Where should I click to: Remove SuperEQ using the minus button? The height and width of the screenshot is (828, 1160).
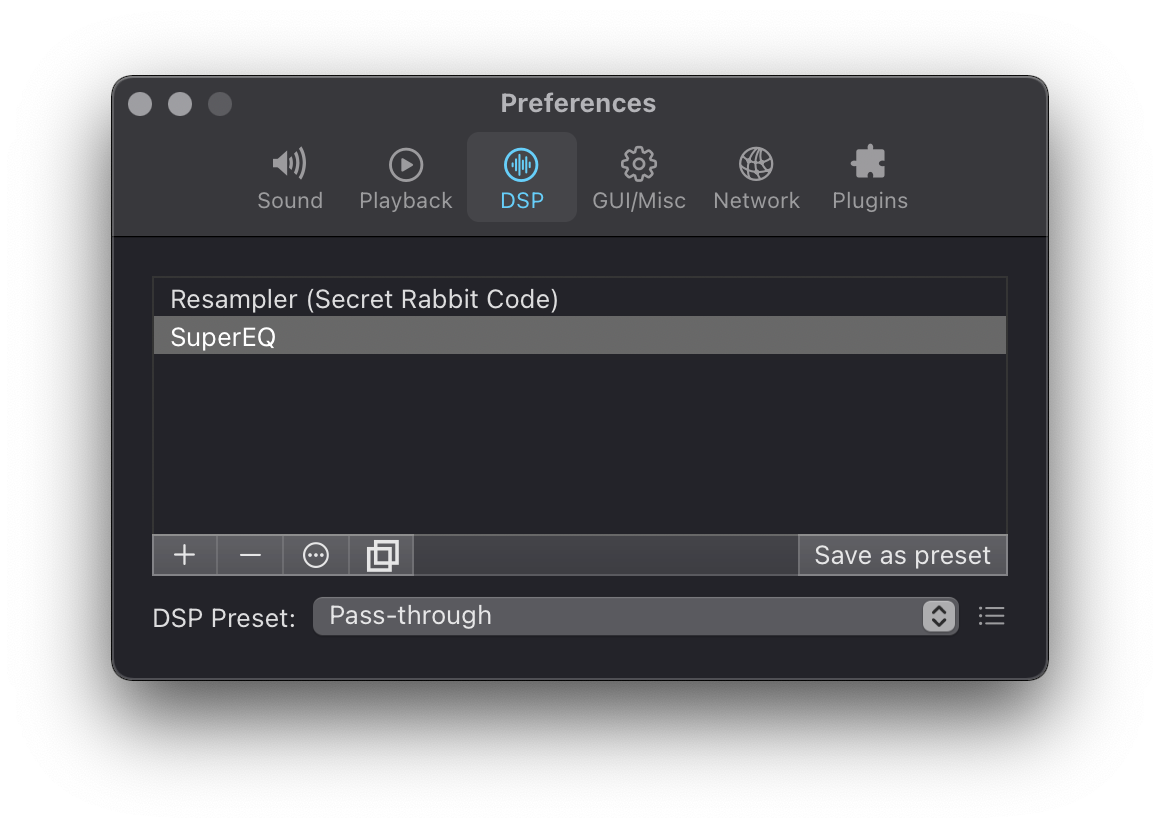(x=249, y=555)
